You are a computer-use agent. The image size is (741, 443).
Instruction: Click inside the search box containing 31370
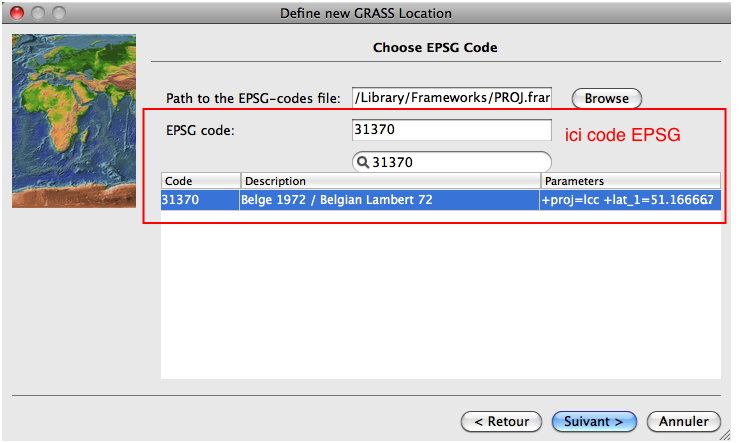click(460, 162)
